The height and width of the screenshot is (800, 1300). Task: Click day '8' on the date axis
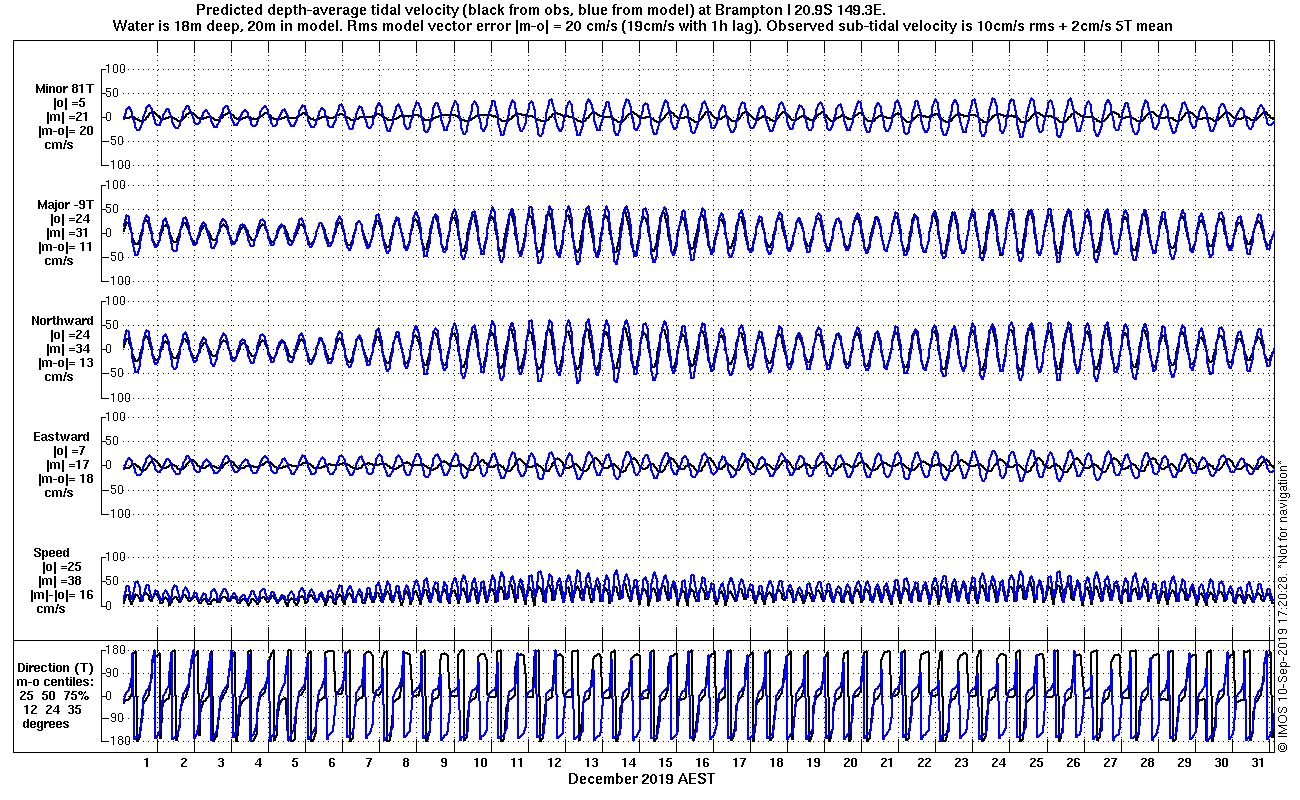coord(406,763)
